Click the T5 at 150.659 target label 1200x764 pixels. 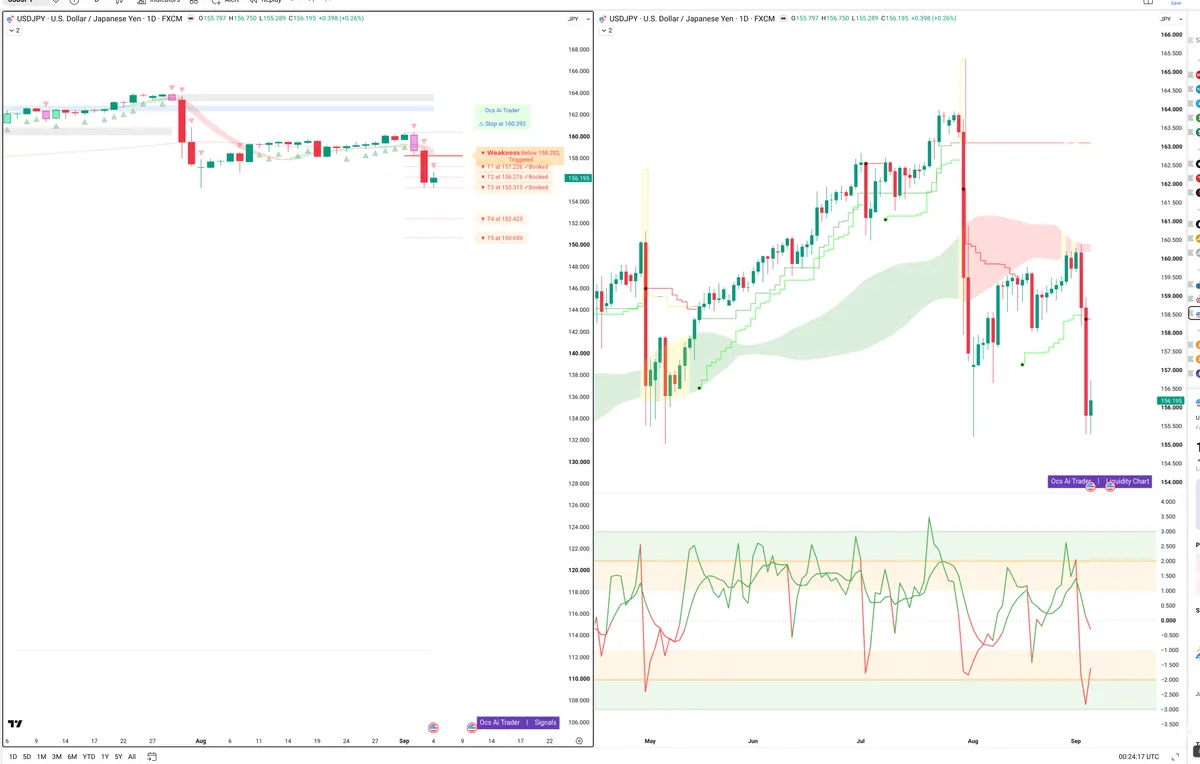502,238
